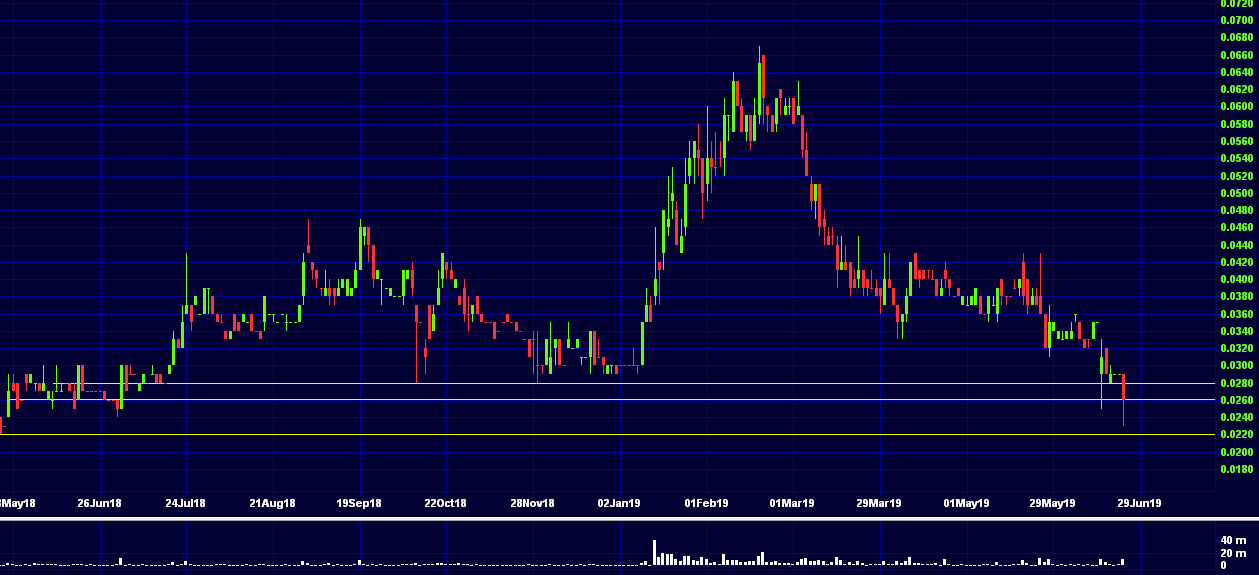Select the 0.0680 price axis label
Image resolution: width=1259 pixels, height=575 pixels.
(1237, 37)
